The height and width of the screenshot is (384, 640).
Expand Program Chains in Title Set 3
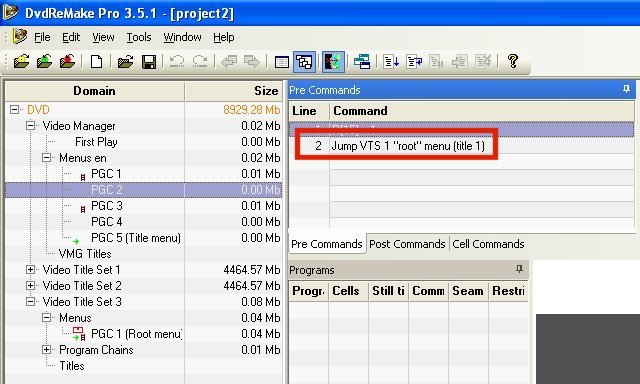tap(47, 350)
